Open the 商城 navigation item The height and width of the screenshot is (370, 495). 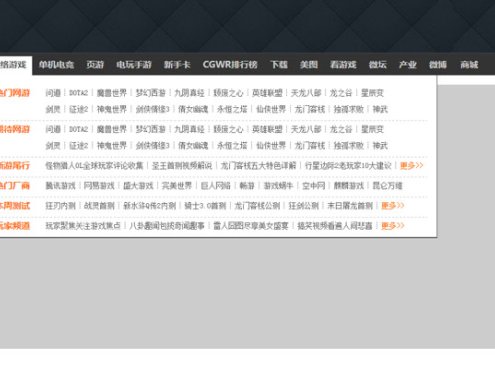click(469, 64)
